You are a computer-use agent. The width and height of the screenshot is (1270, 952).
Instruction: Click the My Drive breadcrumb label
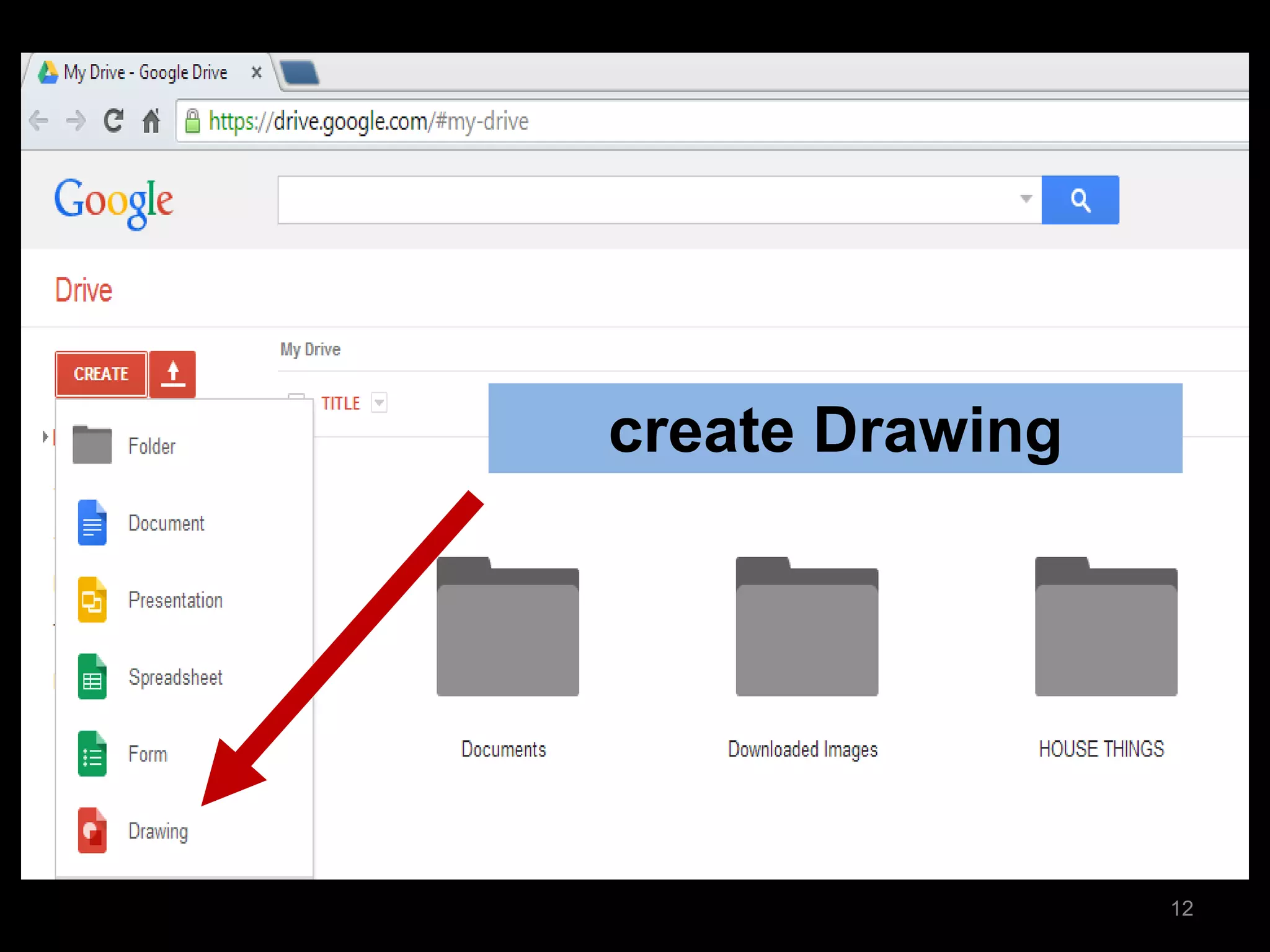[310, 350]
